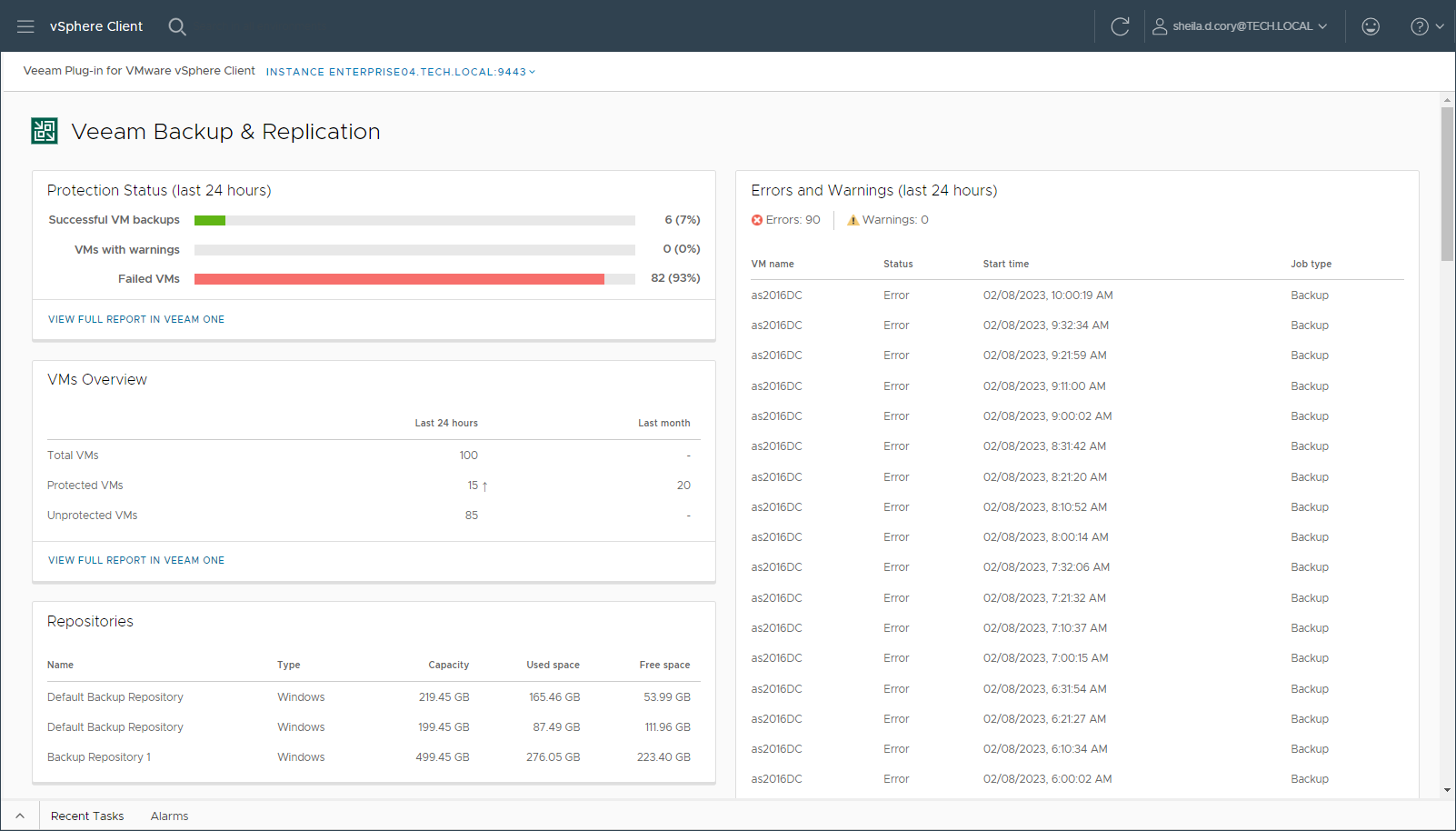The image size is (1456, 831).
Task: Click the vSphere Client search icon
Action: 177,26
